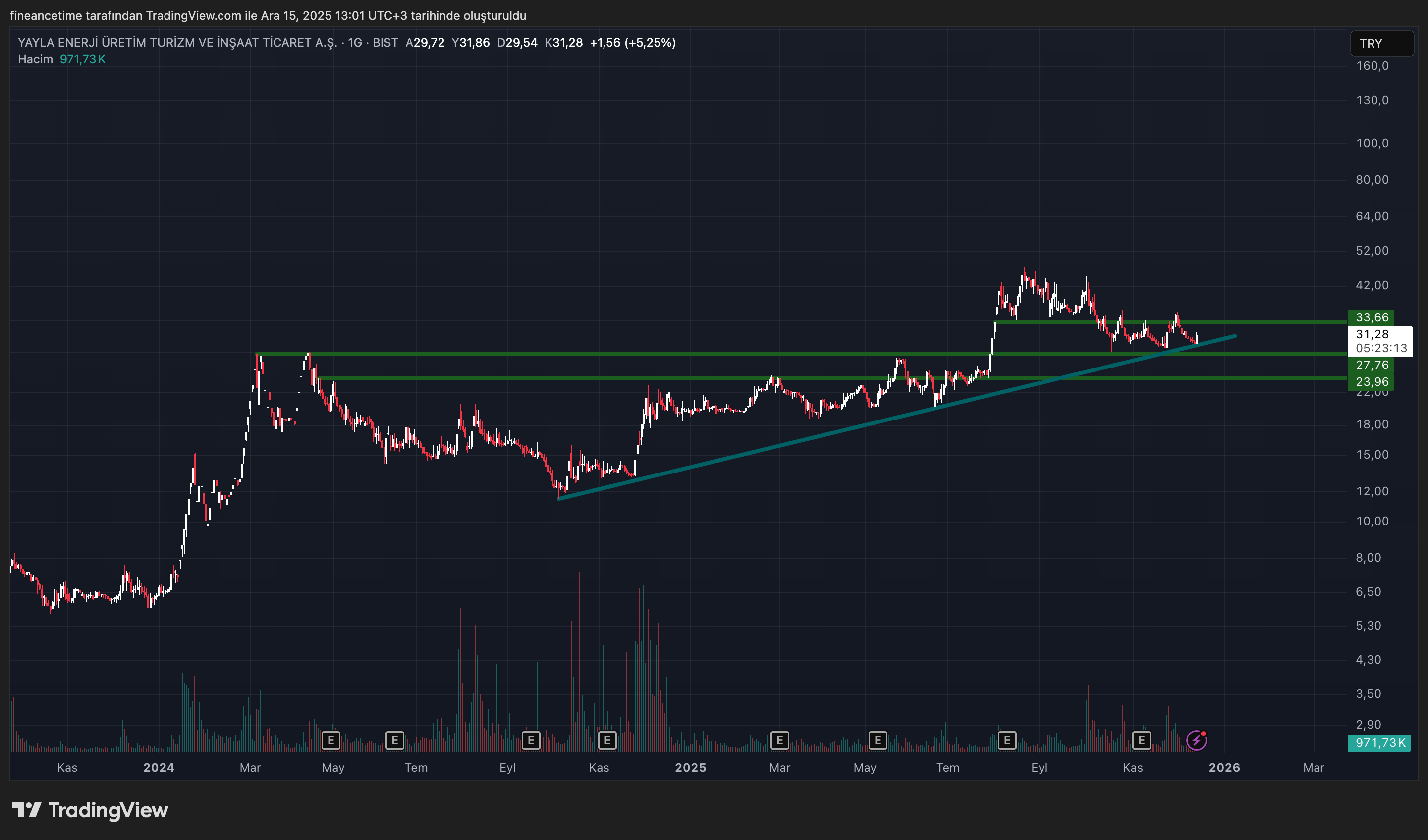This screenshot has width=1428, height=840.
Task: Click the 971,73K volume axis label
Action: pos(1379,743)
